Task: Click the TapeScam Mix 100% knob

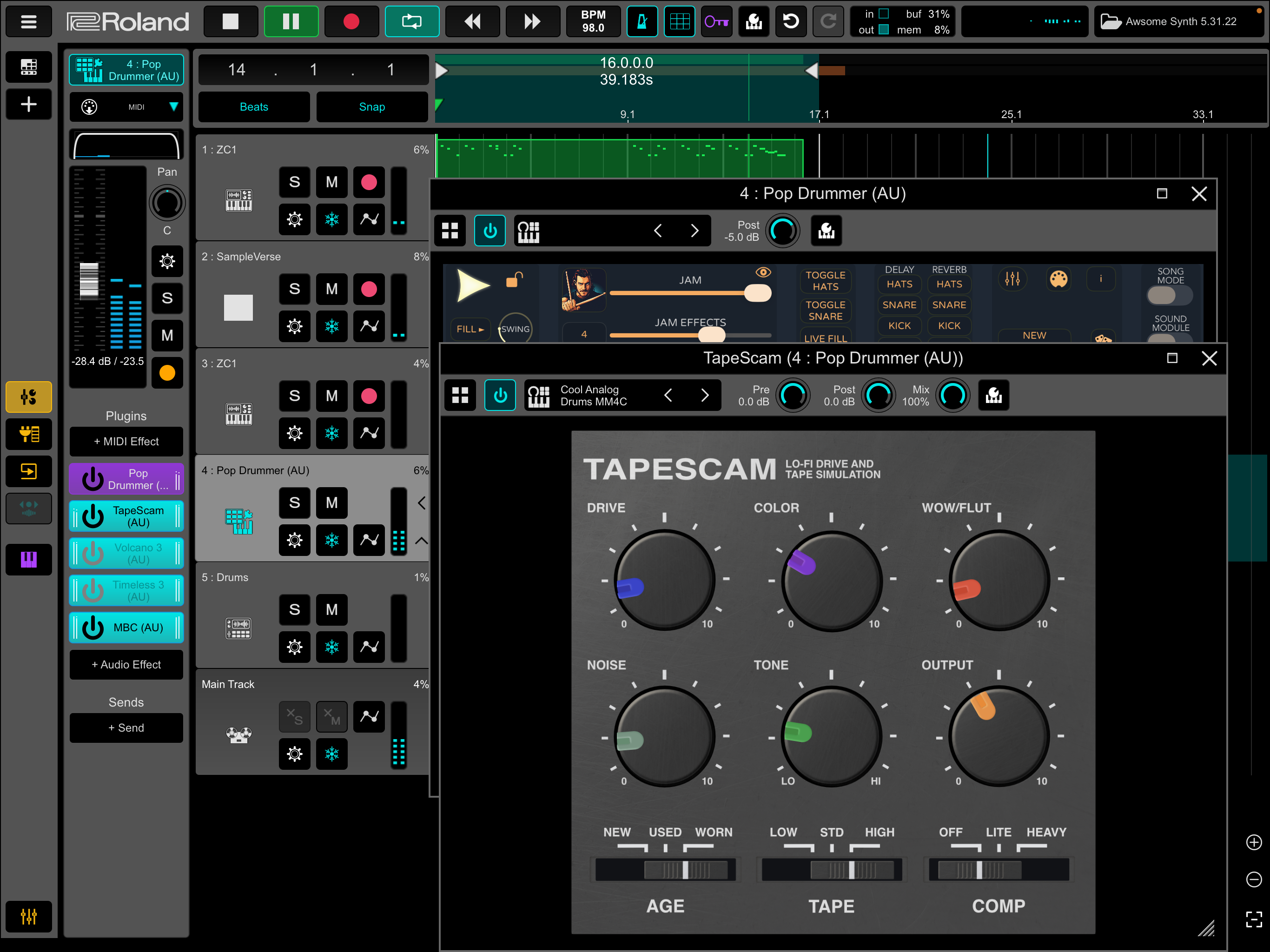Action: (x=953, y=395)
